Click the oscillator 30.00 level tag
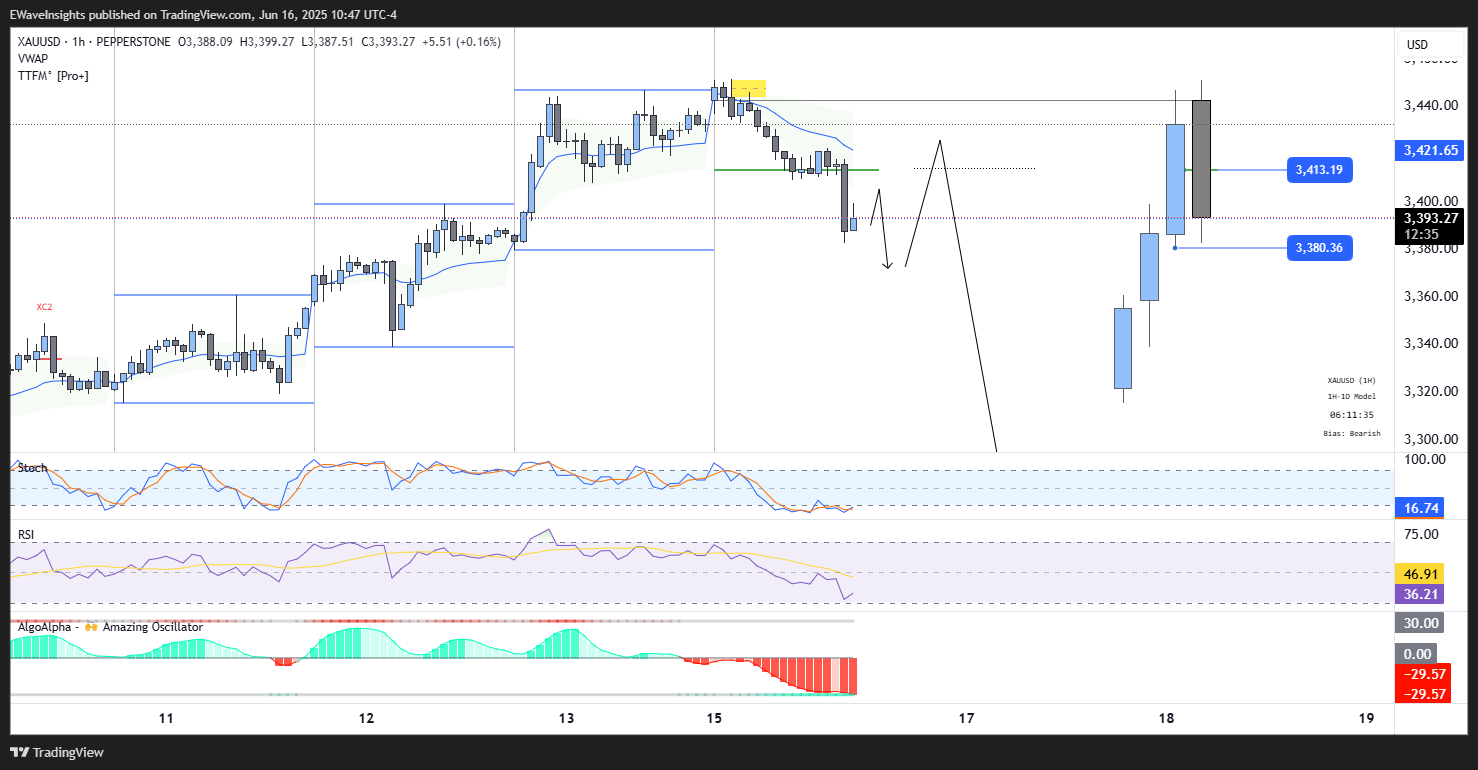Screen dimensions: 1478x770 (1420, 623)
